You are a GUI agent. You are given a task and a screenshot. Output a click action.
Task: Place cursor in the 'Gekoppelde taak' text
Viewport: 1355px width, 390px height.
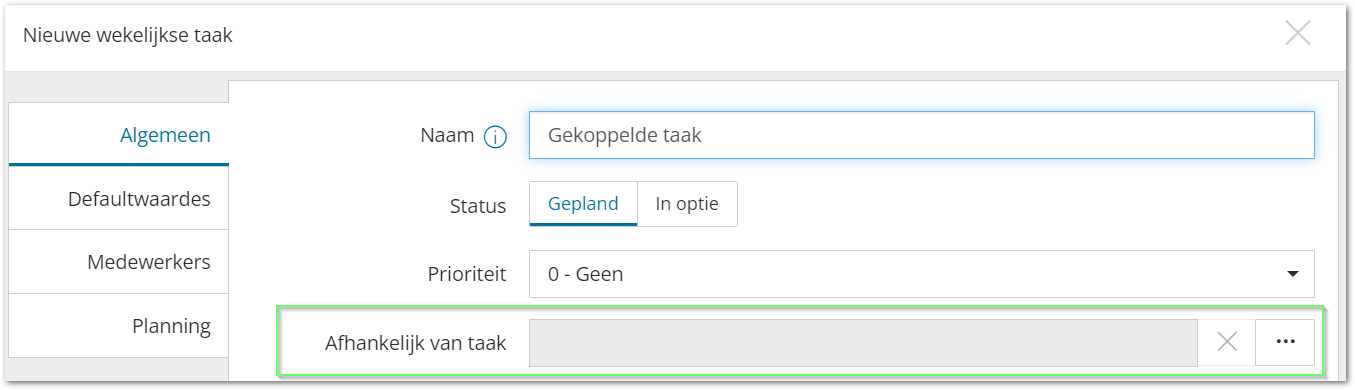(625, 135)
